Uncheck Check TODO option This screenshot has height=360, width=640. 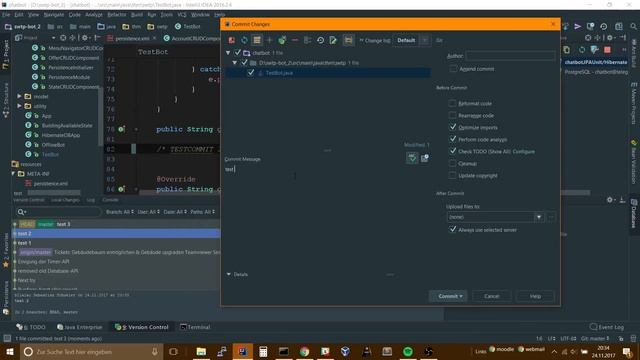point(452,151)
